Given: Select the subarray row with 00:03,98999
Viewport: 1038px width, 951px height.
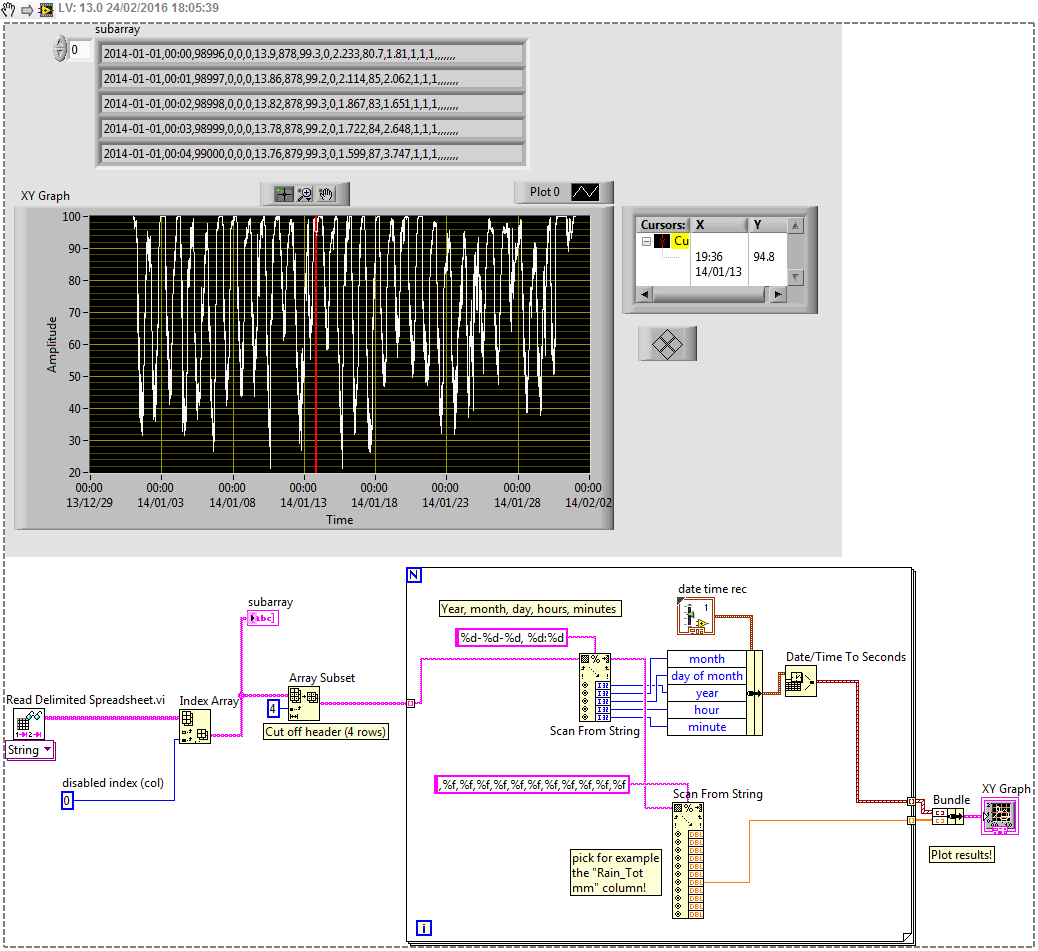Looking at the screenshot, I should [312, 129].
